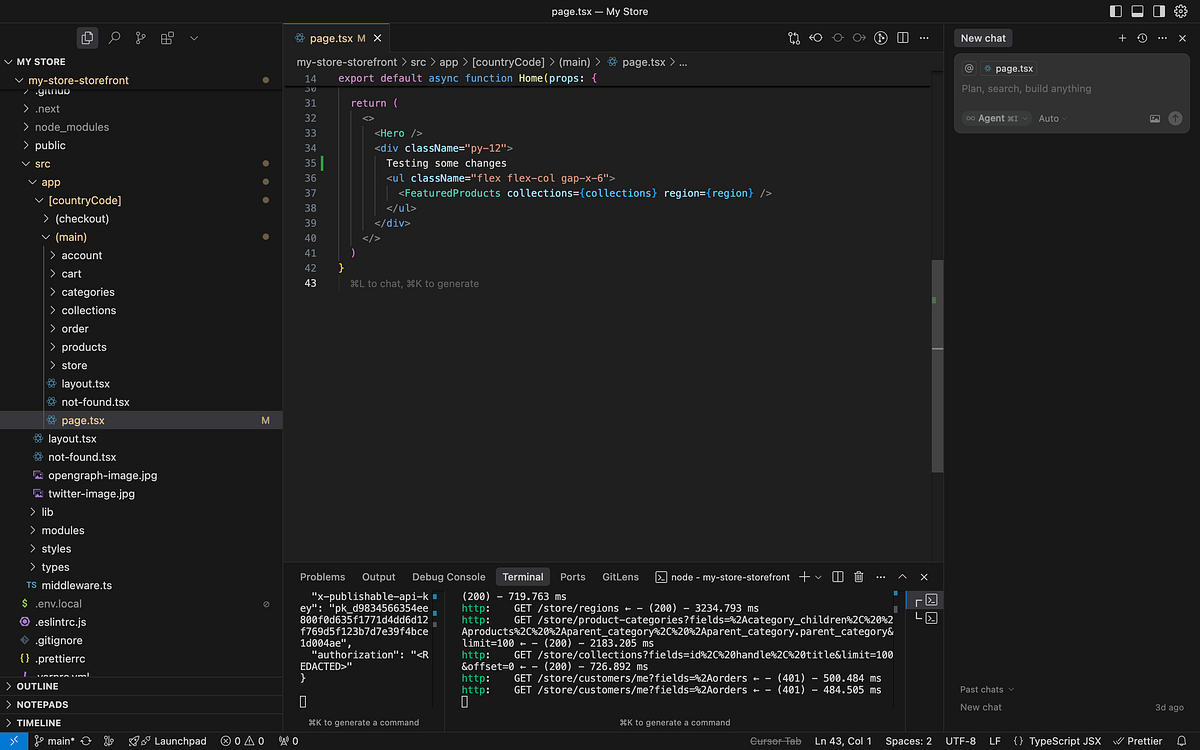Image resolution: width=1200 pixels, height=750 pixels.
Task: Open a new terminal with the plus icon
Action: 804,577
